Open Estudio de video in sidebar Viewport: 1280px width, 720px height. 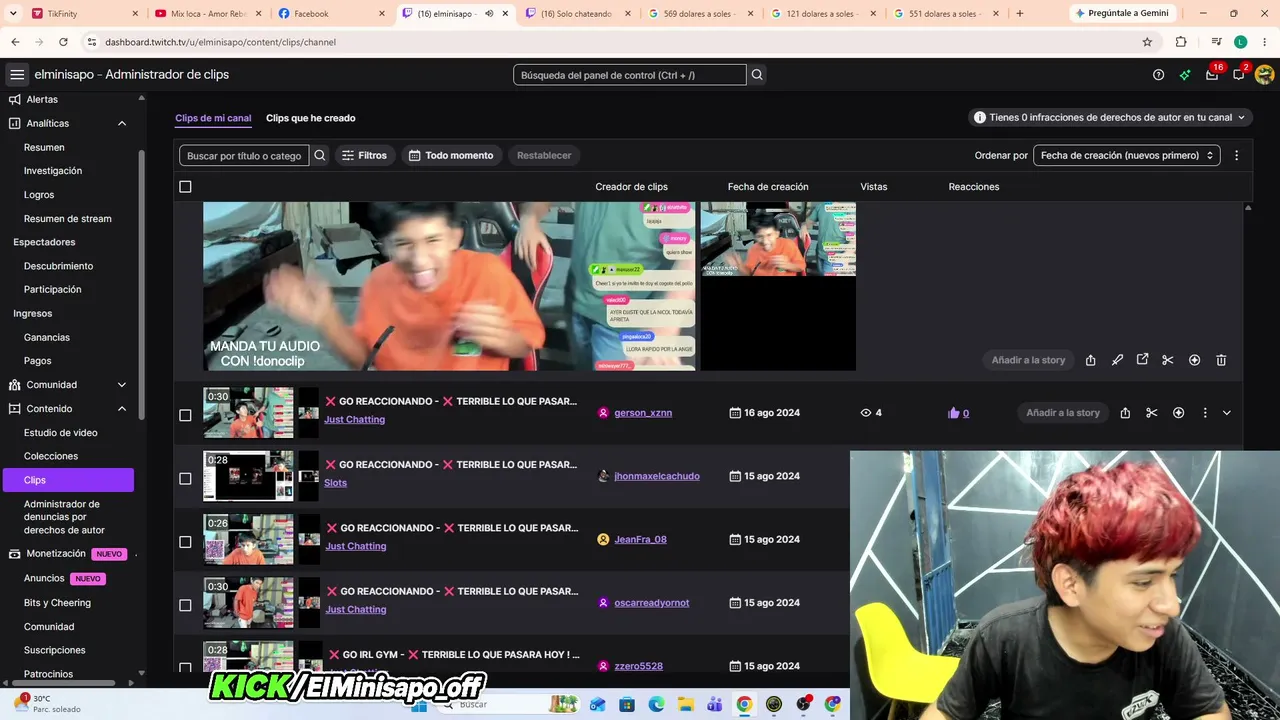(61, 433)
